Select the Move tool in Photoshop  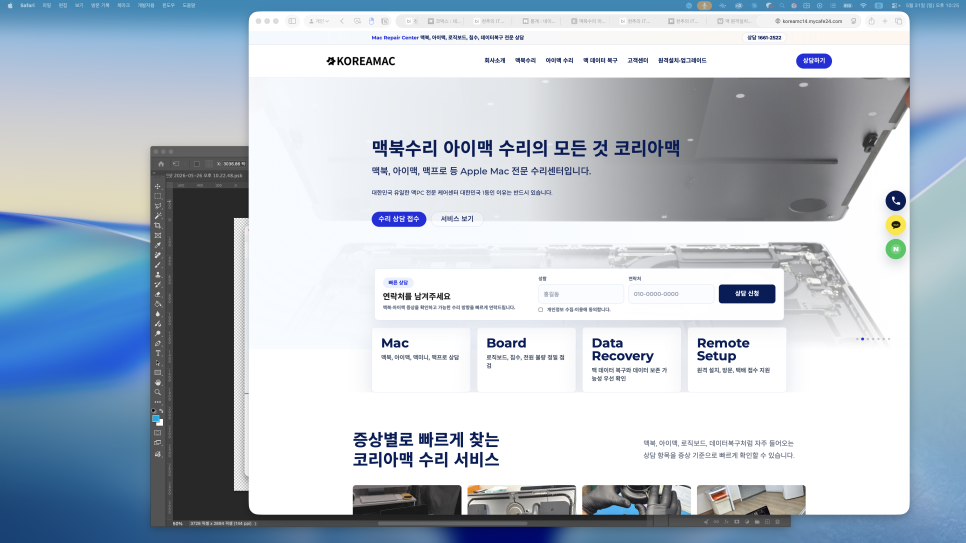(x=158, y=186)
